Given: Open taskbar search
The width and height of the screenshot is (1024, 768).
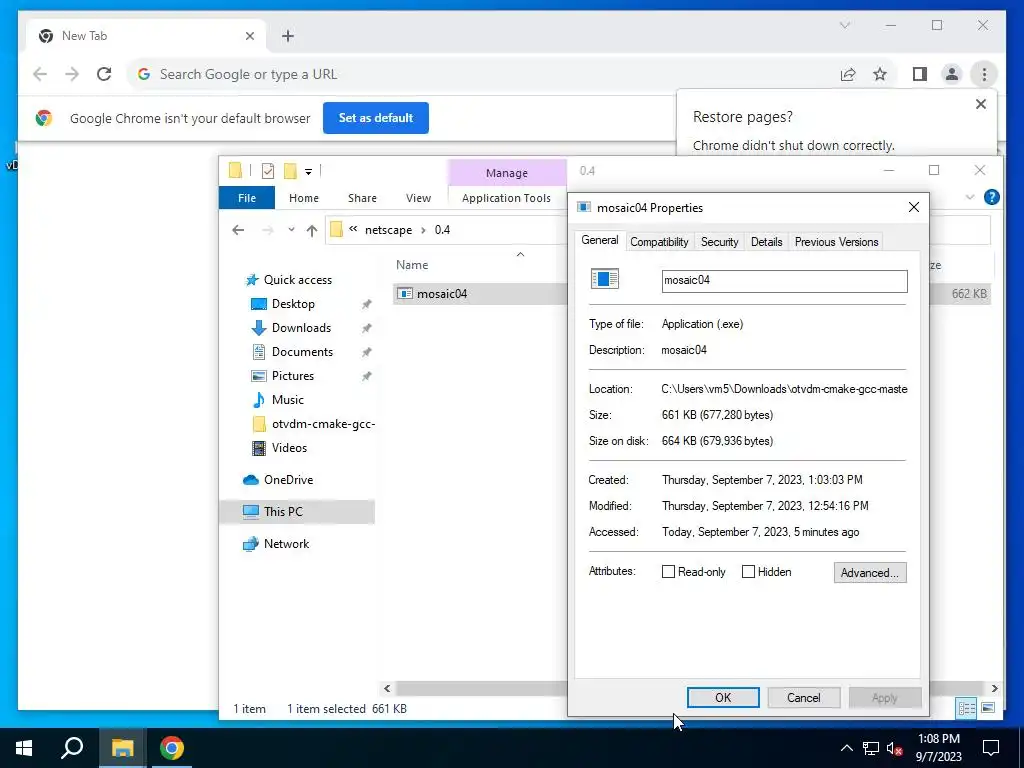Looking at the screenshot, I should coord(72,748).
